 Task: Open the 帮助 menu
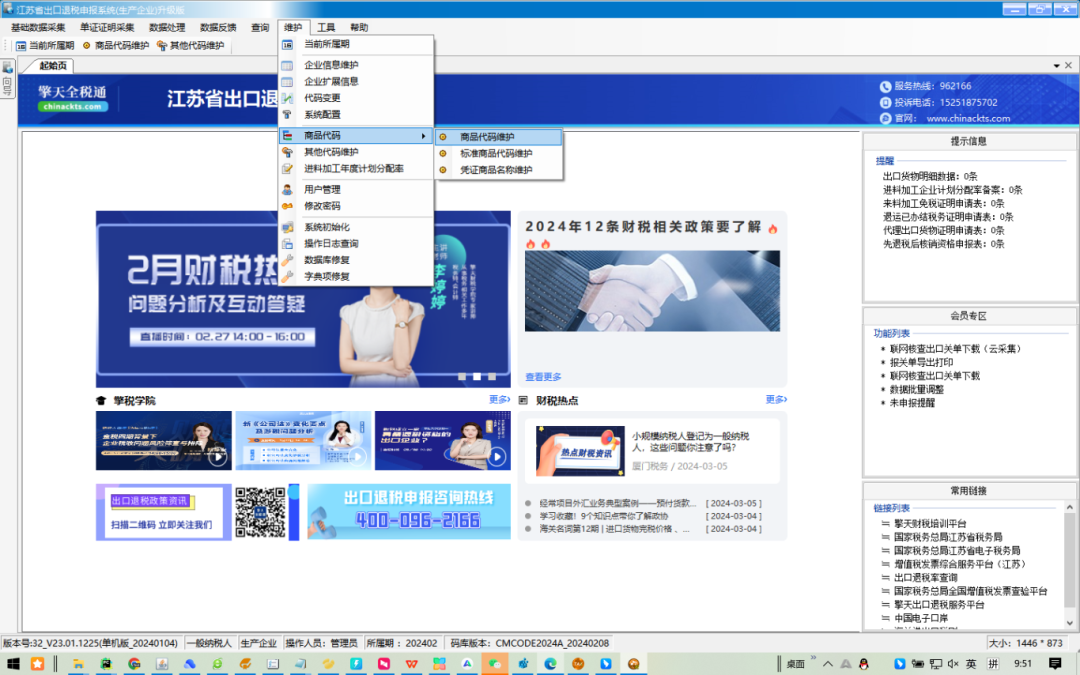point(360,28)
